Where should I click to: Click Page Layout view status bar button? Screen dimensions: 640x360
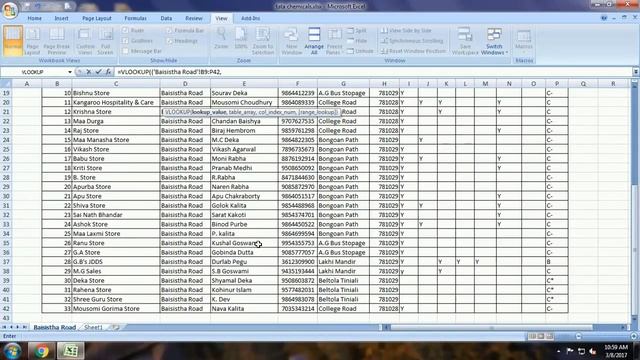(x=541, y=336)
